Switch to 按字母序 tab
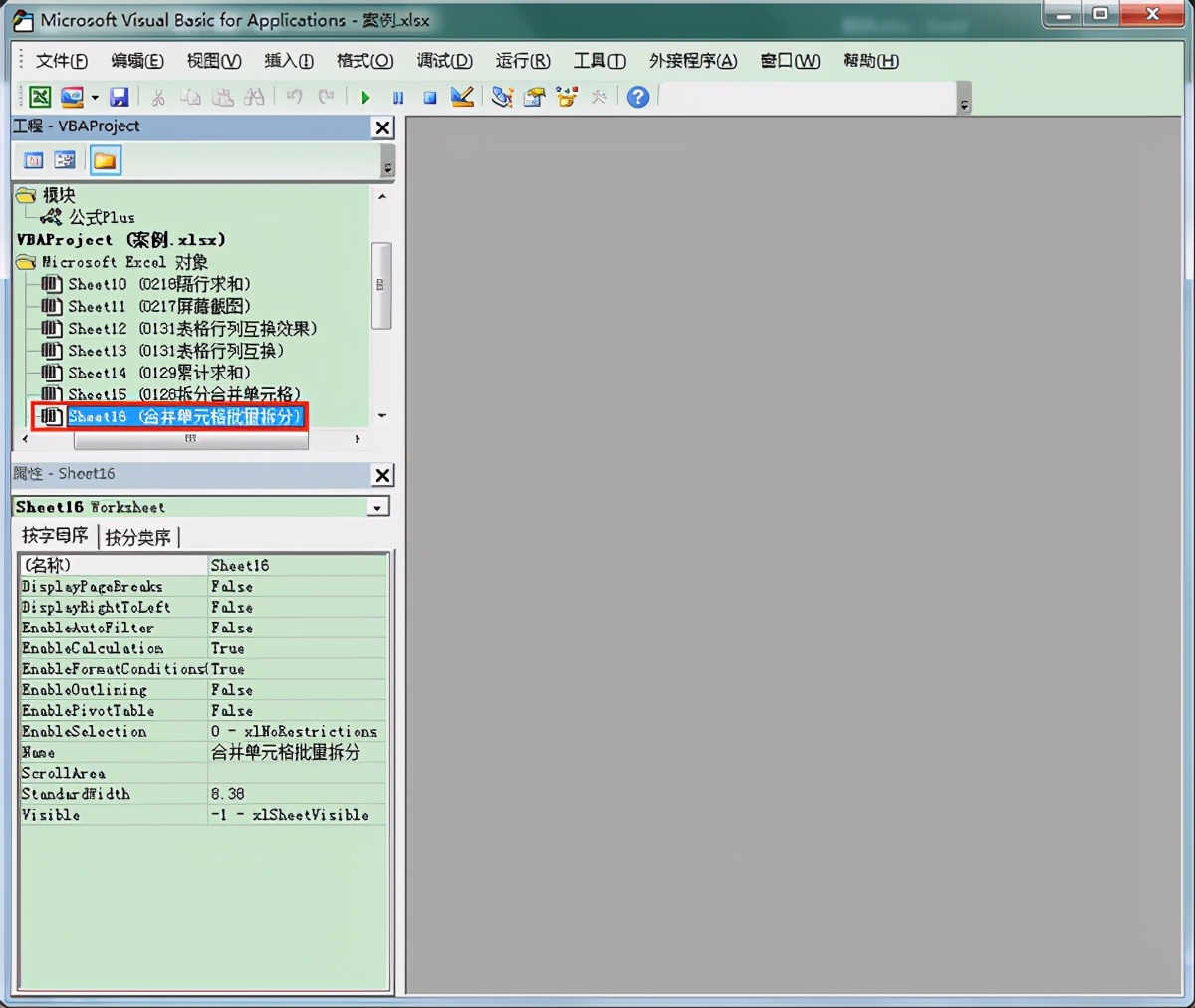 pos(56,536)
